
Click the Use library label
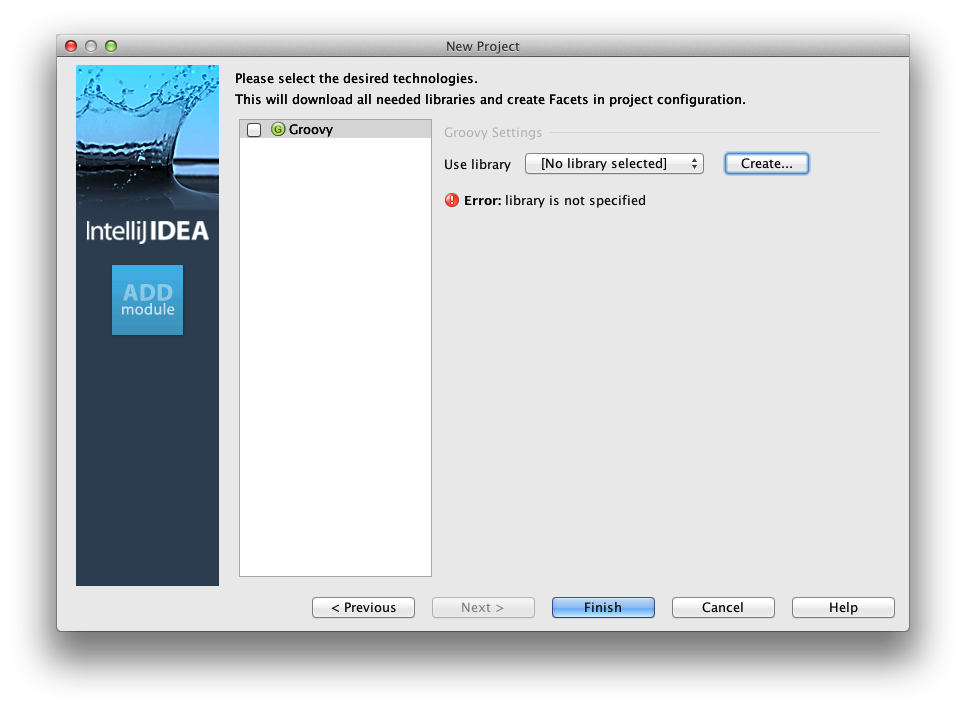click(477, 165)
